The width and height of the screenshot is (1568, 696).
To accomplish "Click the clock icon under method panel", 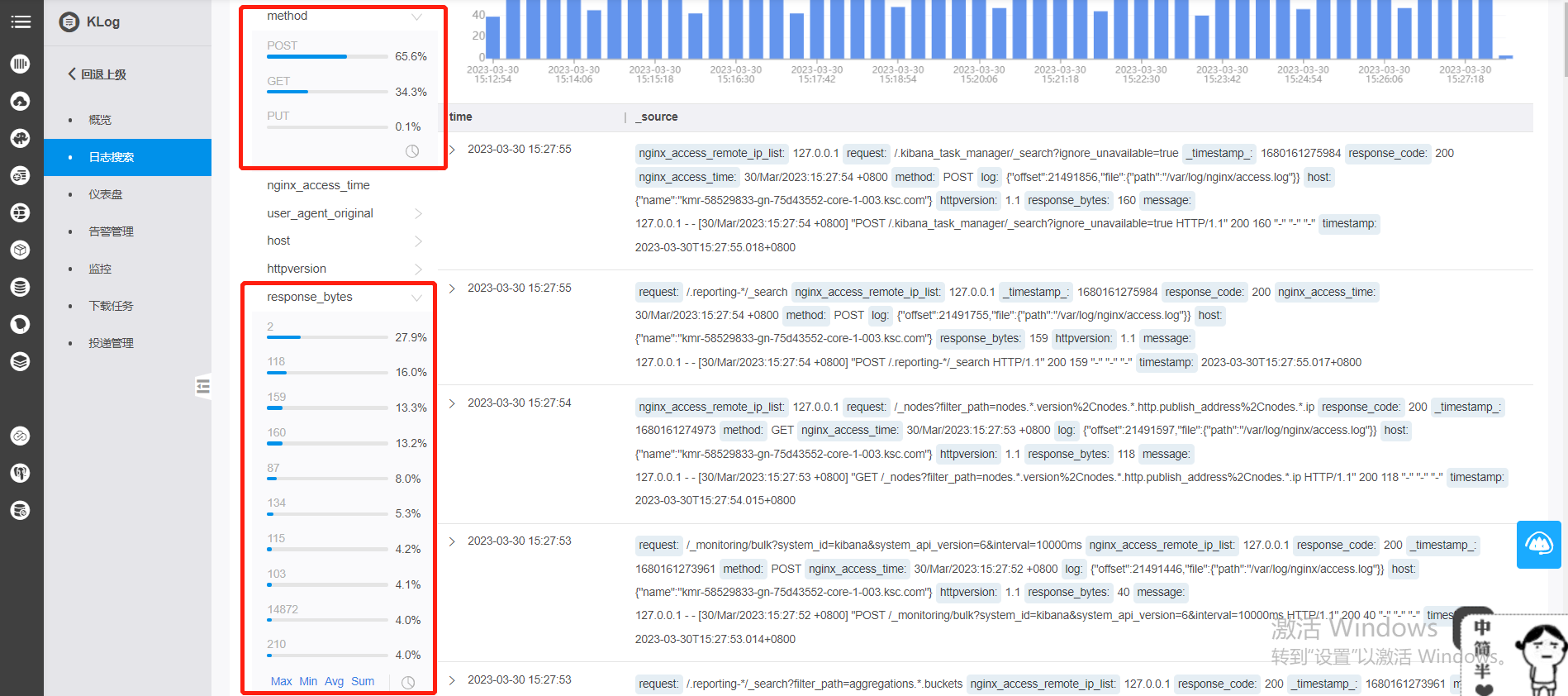I will [412, 151].
